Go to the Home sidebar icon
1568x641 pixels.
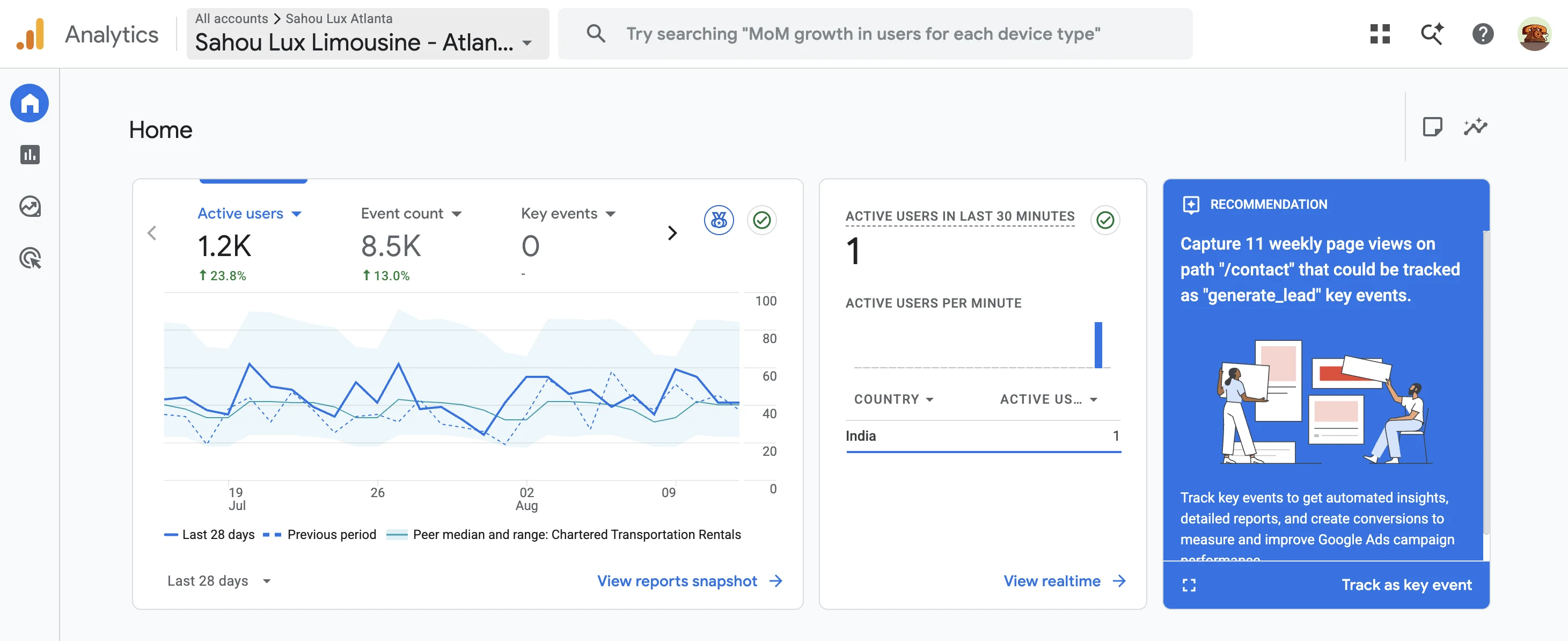coord(30,104)
